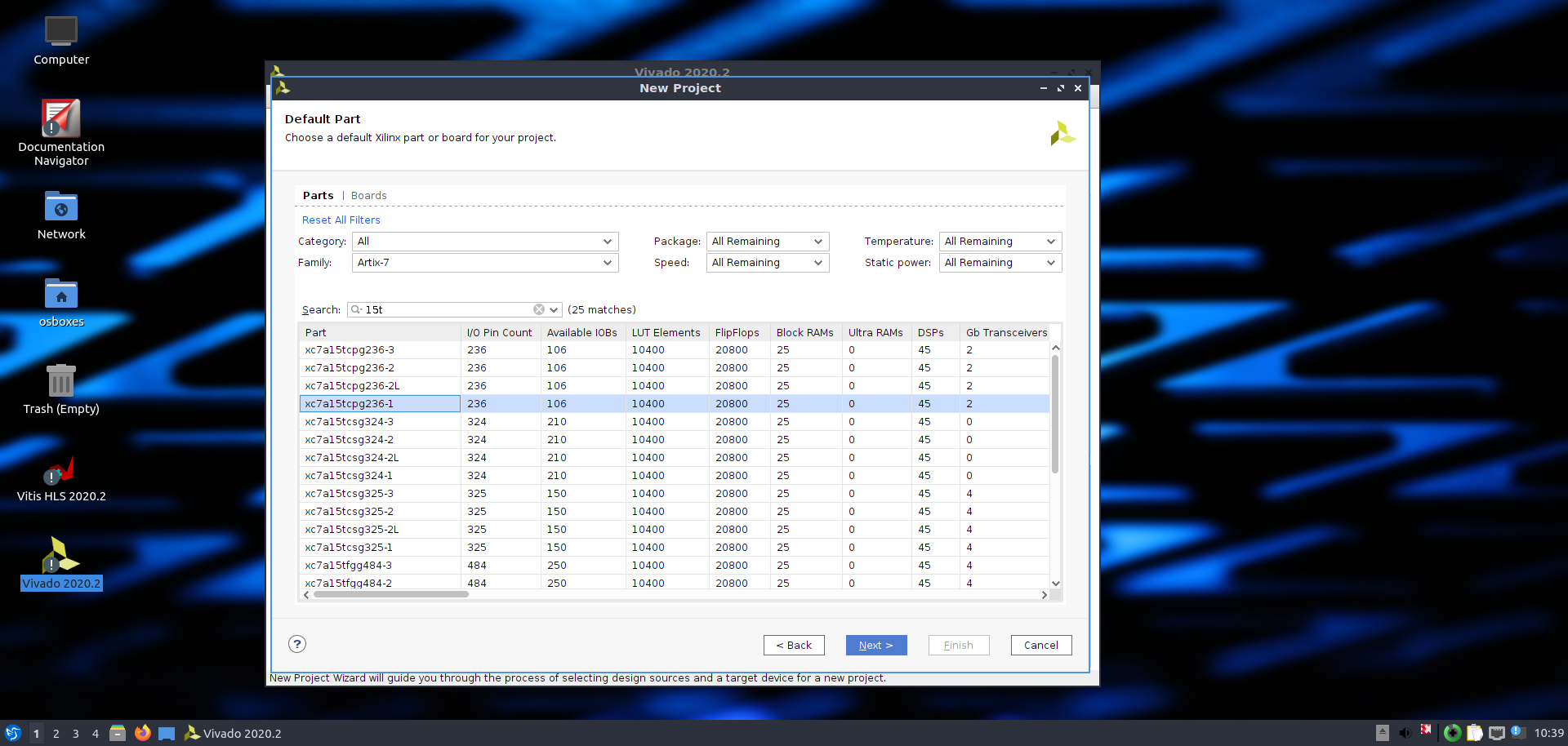Screen dimensions: 1568x746
Task: Switch to workspace 4
Action: 96,733
